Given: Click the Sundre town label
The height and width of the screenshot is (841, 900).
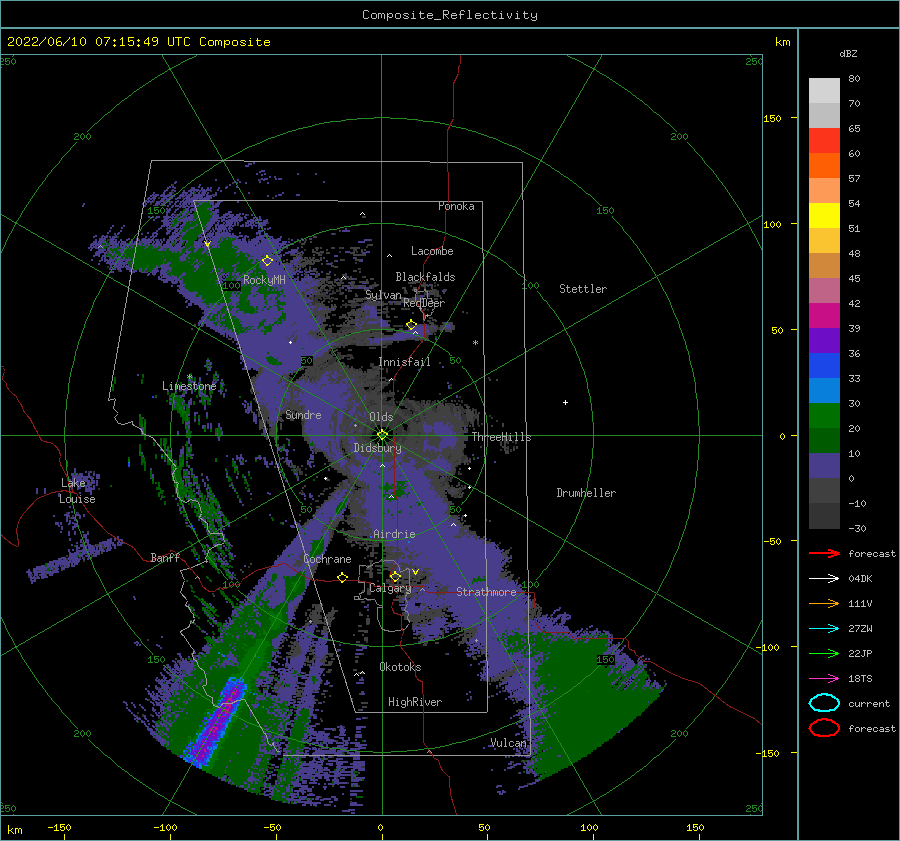Looking at the screenshot, I should 303,414.
